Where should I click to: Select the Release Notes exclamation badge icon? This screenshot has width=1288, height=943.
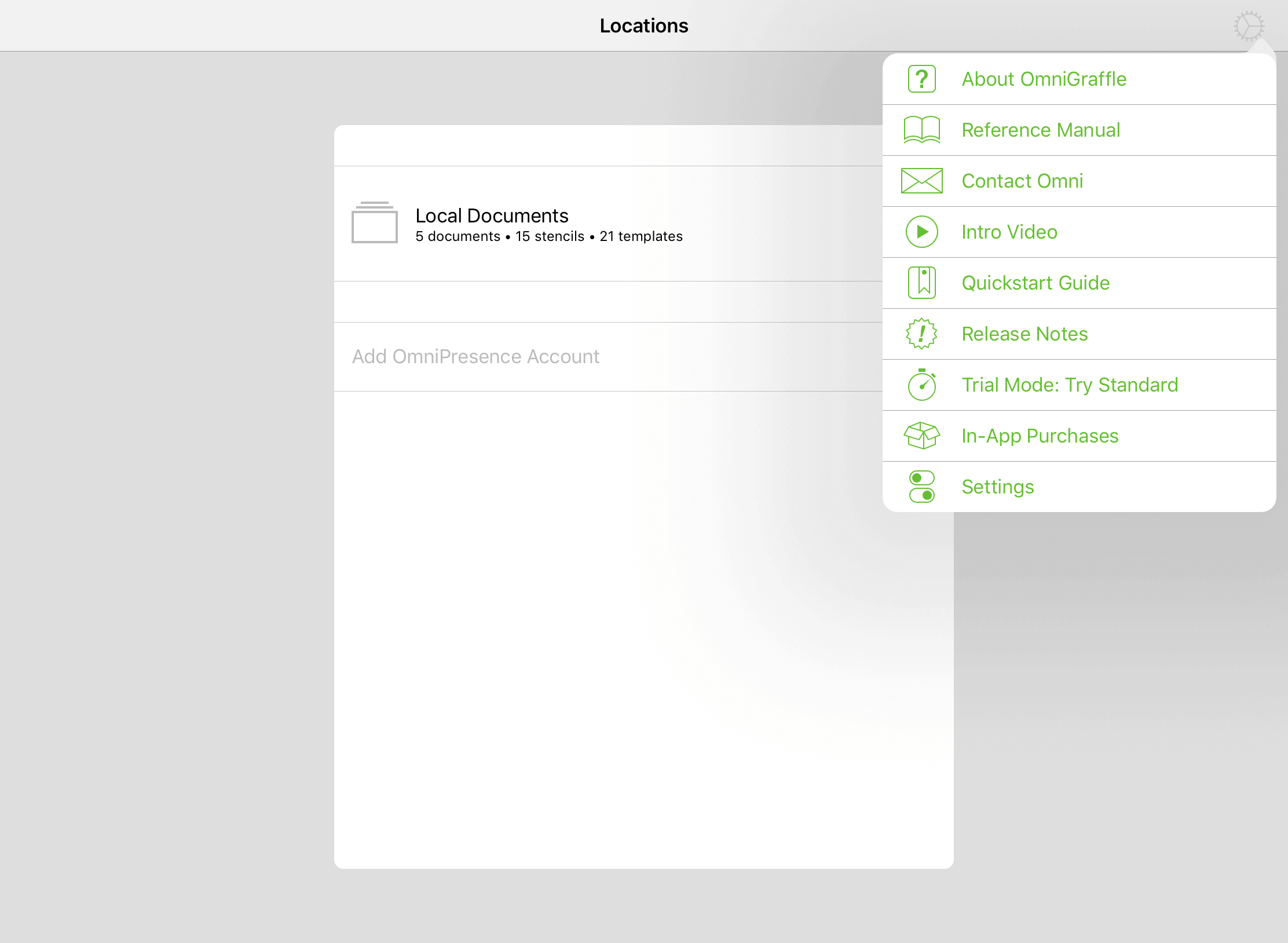coord(921,334)
